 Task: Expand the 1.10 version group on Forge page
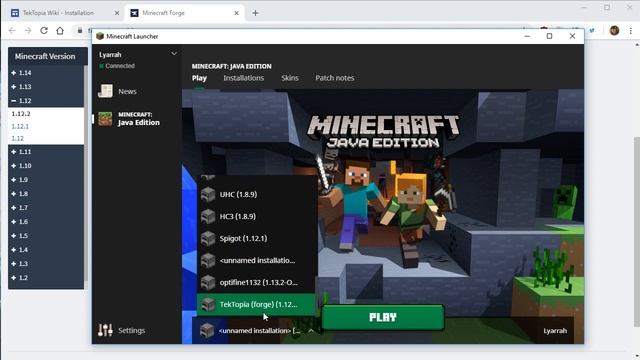click(x=14, y=166)
